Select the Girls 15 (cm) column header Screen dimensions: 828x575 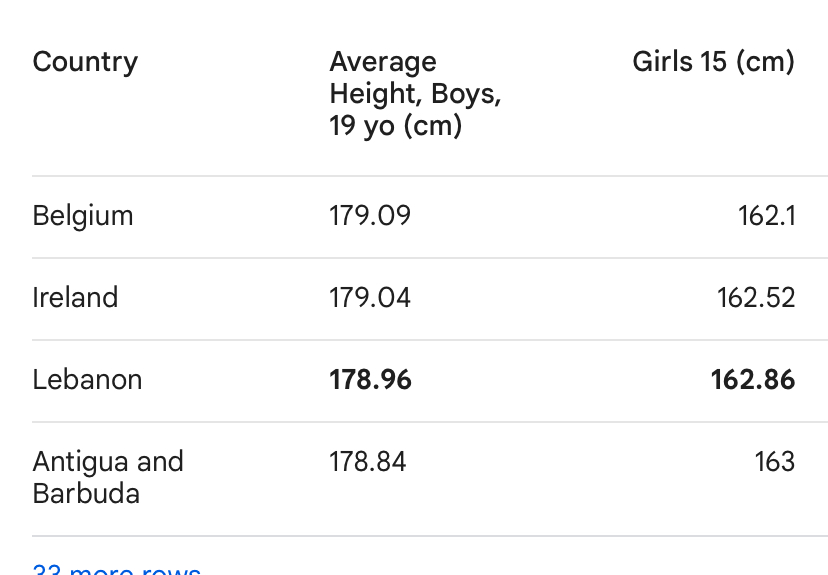pyautogui.click(x=713, y=62)
